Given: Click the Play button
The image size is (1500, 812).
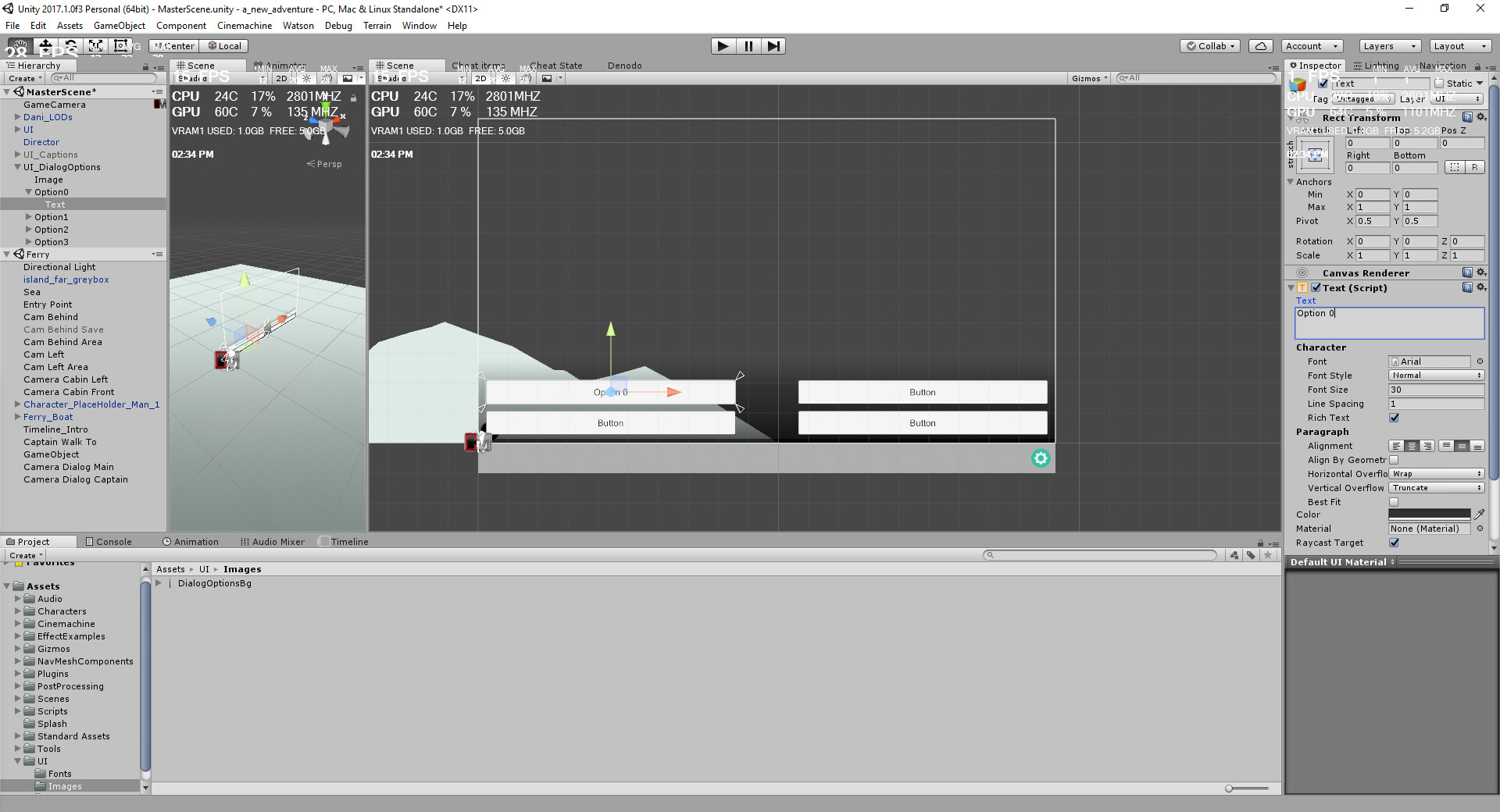Looking at the screenshot, I should (723, 46).
